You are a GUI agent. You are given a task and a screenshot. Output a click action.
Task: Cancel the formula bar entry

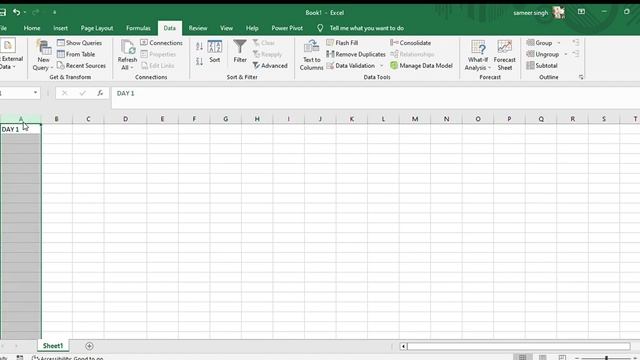click(64, 93)
